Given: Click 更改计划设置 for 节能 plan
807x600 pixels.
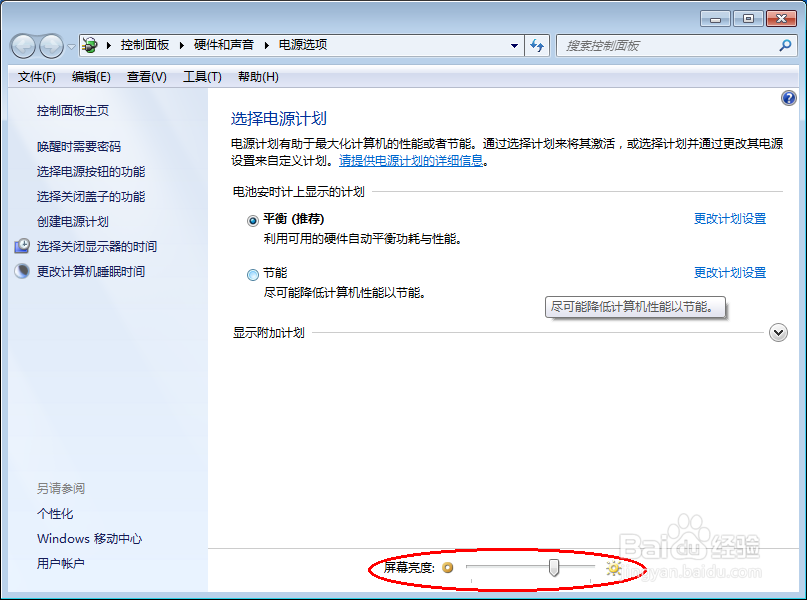Looking at the screenshot, I should [730, 273].
